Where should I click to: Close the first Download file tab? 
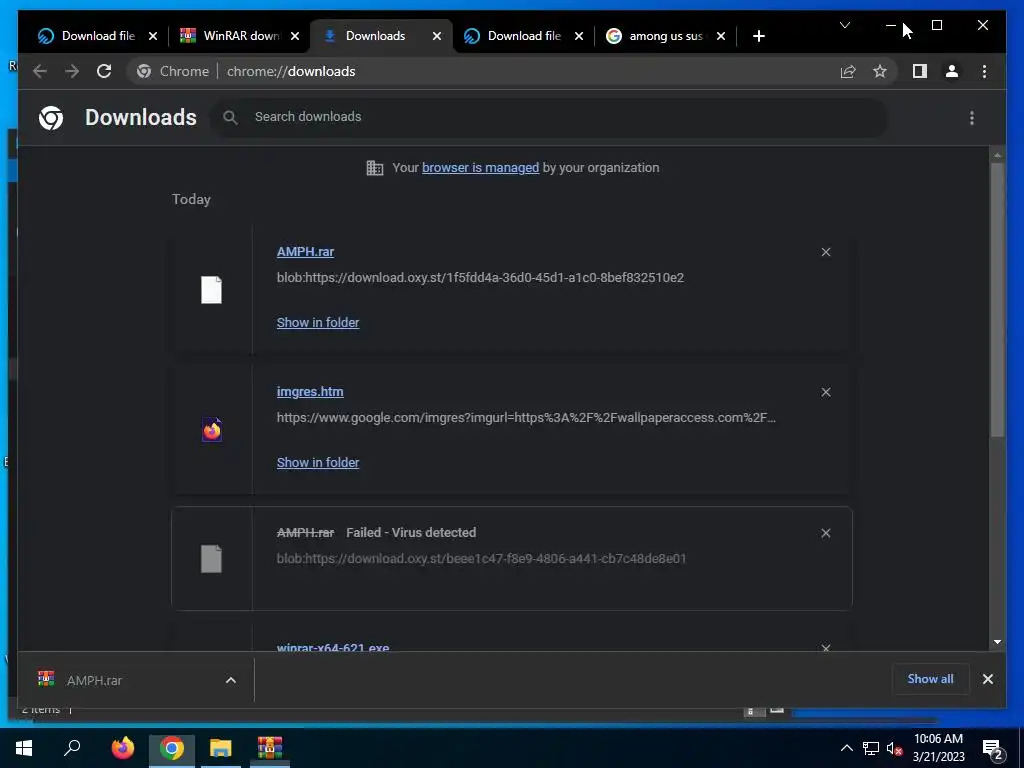click(x=153, y=36)
